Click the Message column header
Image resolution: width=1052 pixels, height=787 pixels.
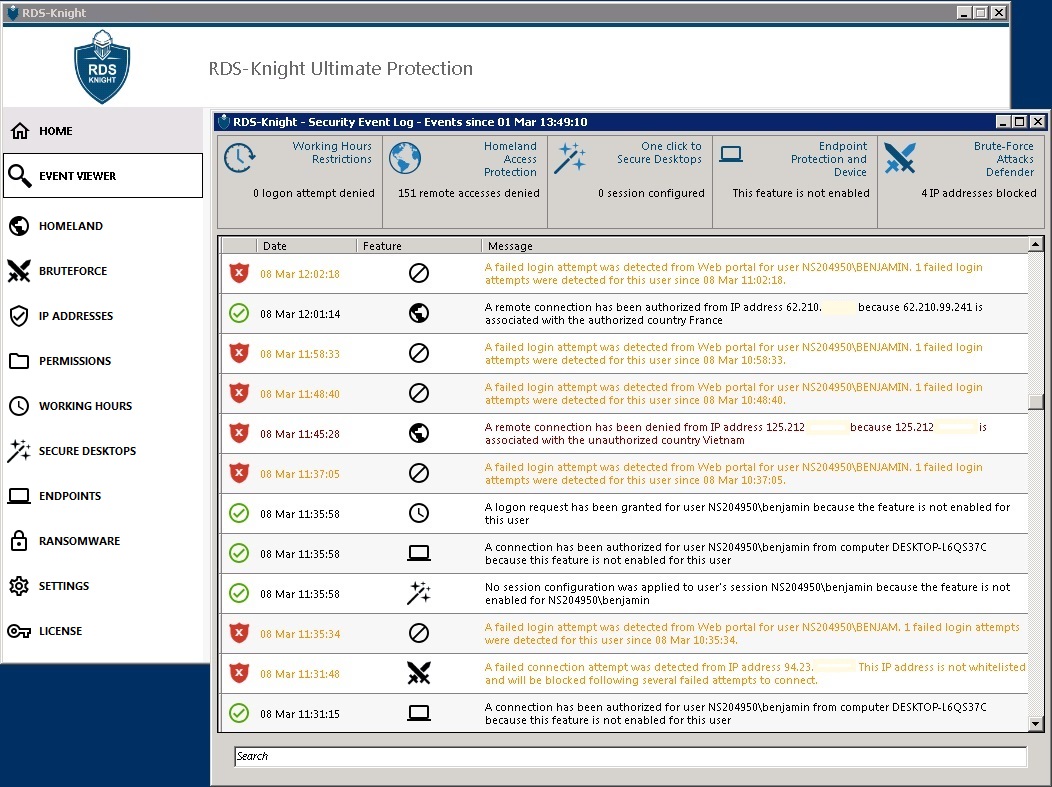click(x=754, y=246)
